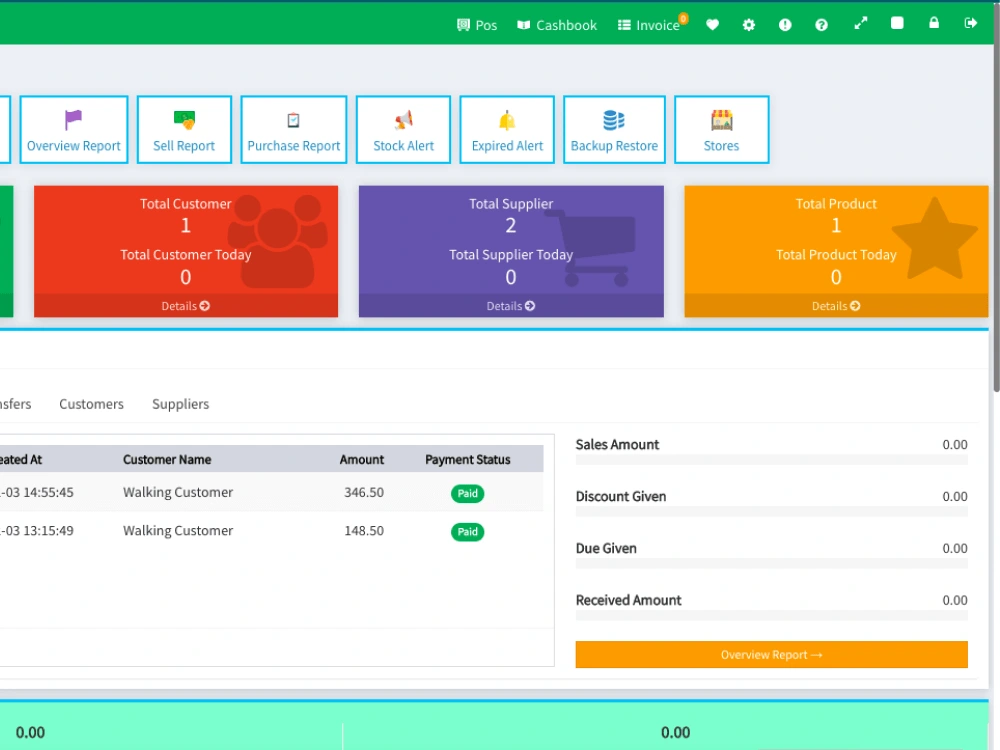Switch to the Customers tab
The image size is (1000, 750).
(x=91, y=404)
